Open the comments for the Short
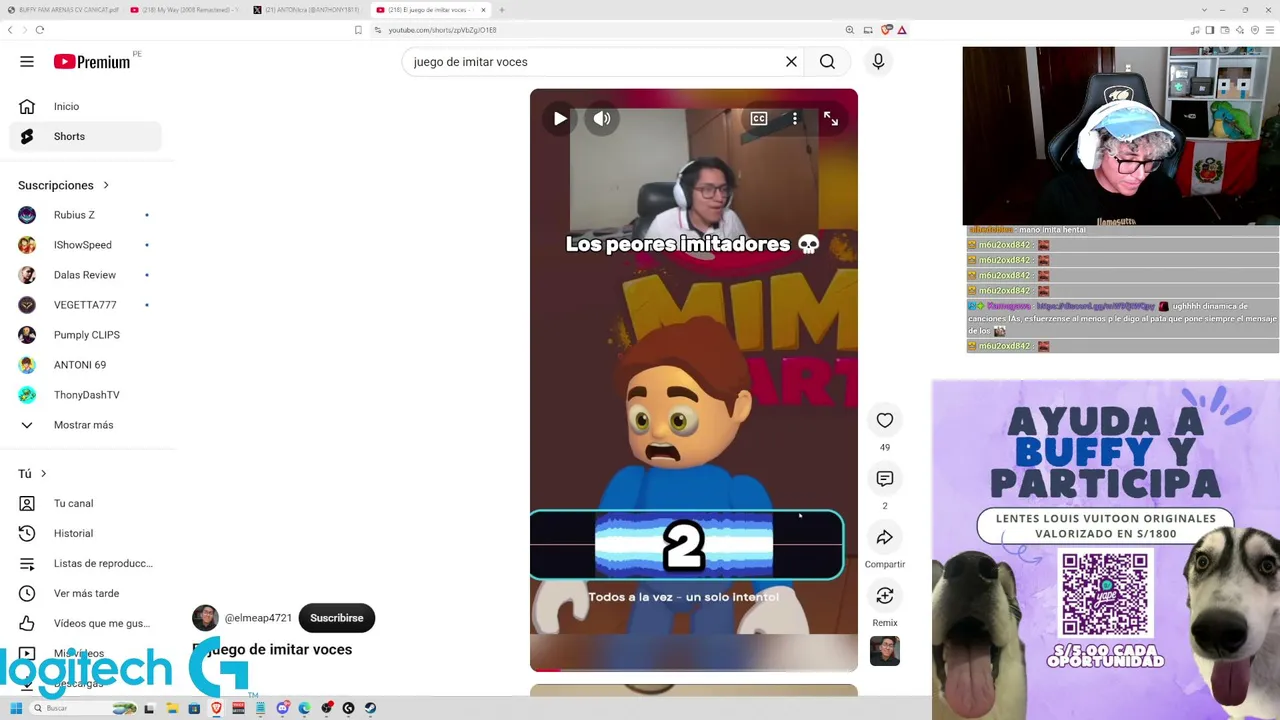 pyautogui.click(x=885, y=479)
